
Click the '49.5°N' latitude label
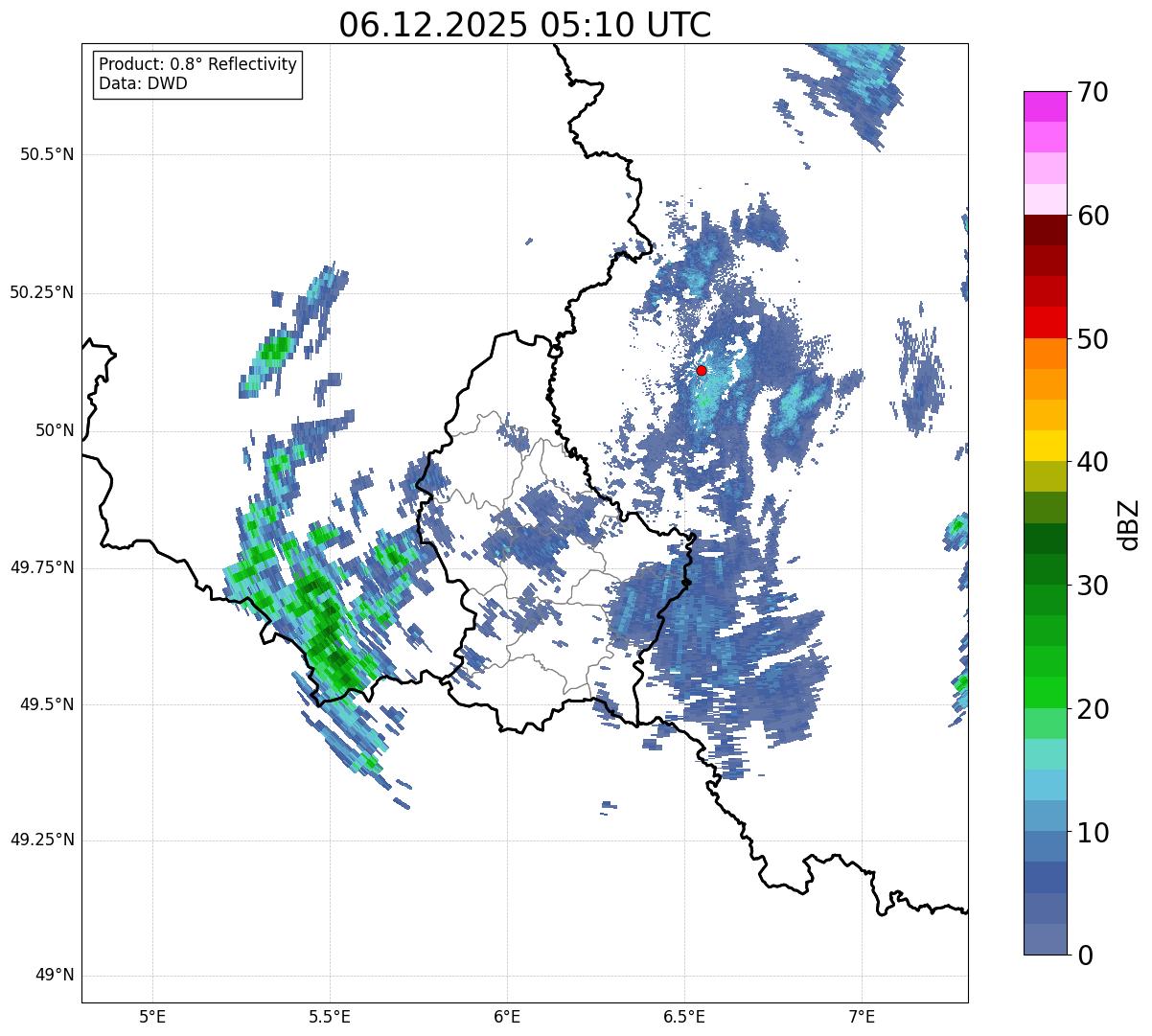point(47,704)
